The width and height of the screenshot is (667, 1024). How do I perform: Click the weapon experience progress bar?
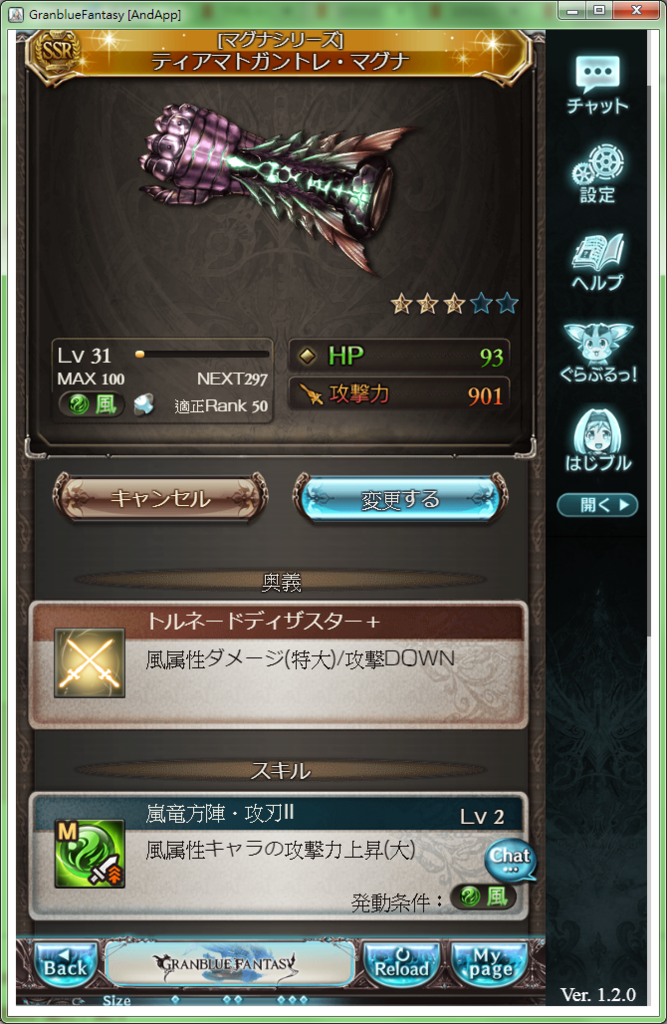[202, 355]
